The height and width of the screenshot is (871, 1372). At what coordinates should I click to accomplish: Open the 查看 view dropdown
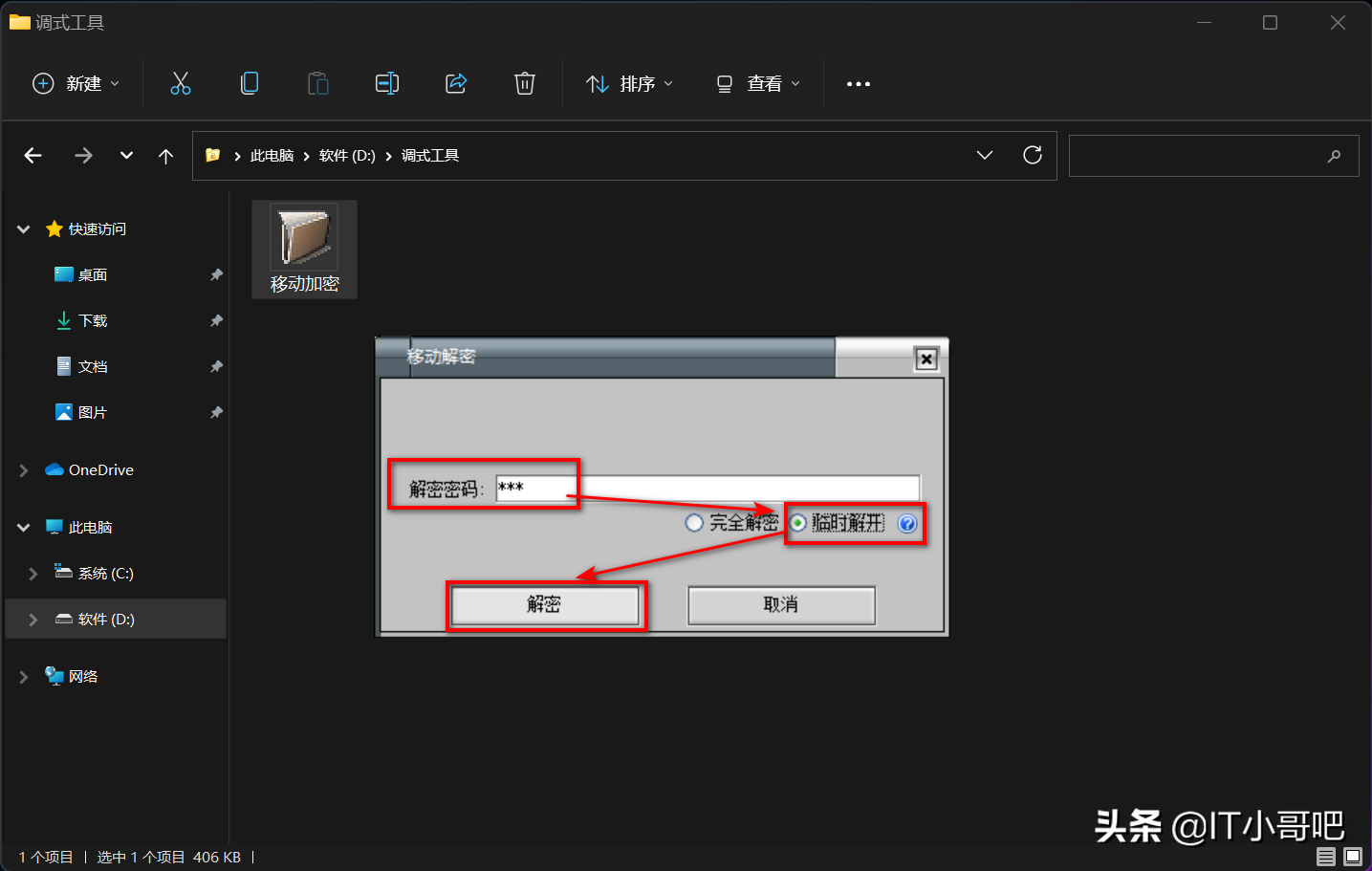pyautogui.click(x=758, y=83)
